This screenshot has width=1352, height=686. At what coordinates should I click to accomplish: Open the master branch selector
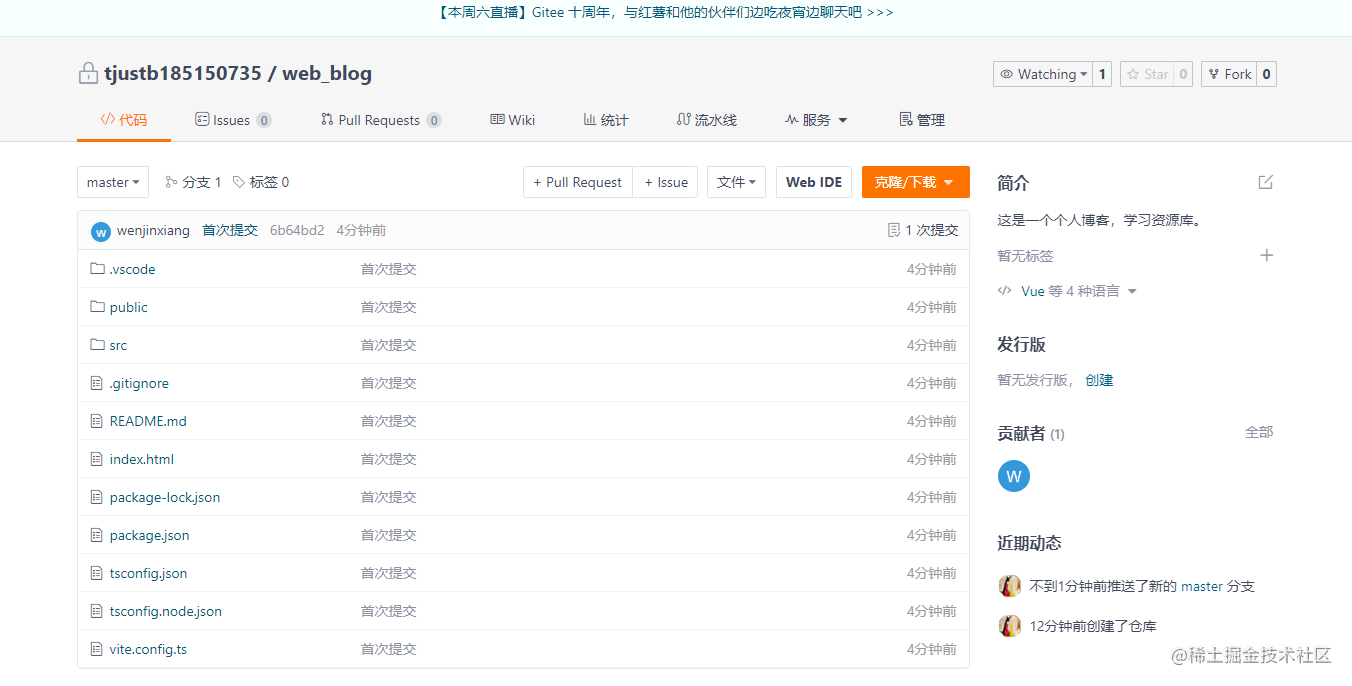[112, 182]
